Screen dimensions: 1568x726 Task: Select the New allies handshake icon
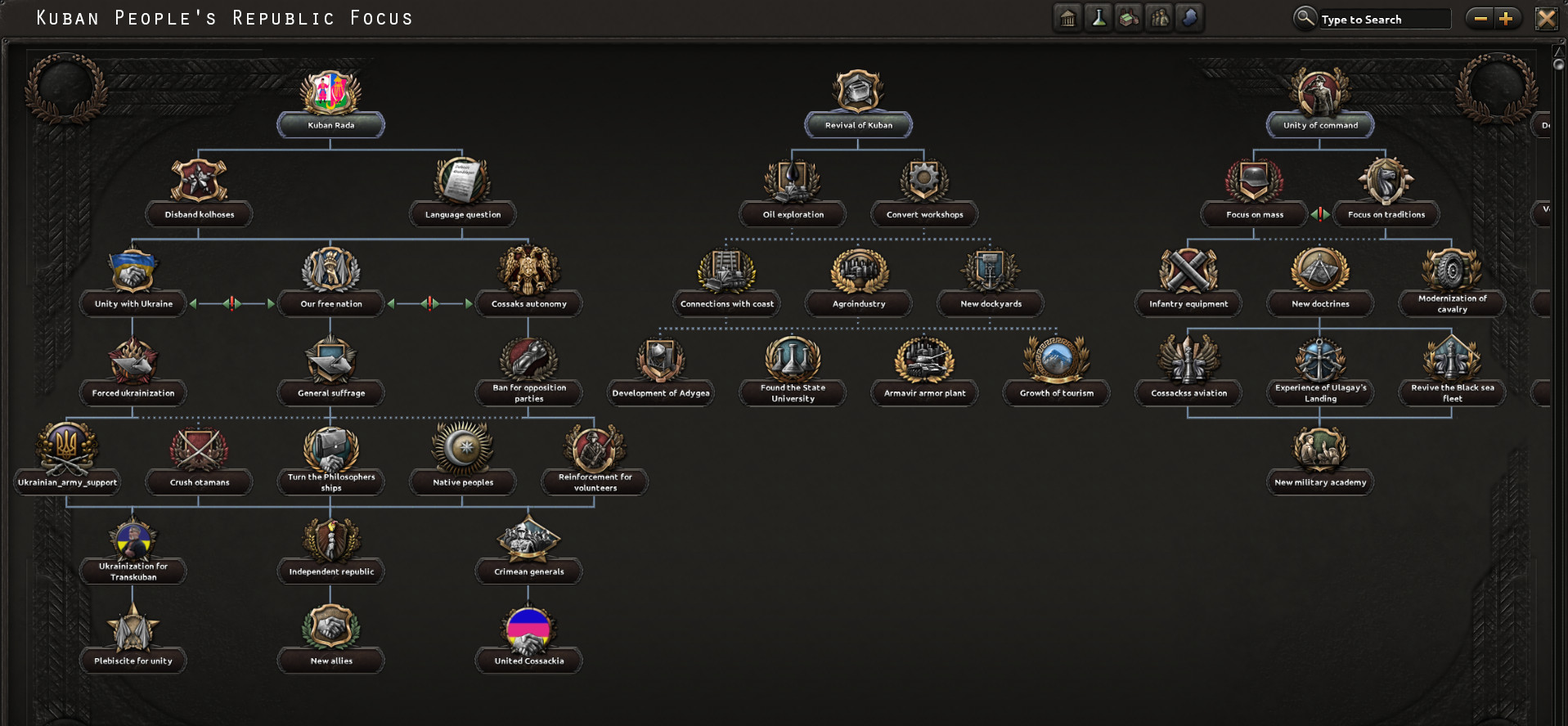[330, 628]
